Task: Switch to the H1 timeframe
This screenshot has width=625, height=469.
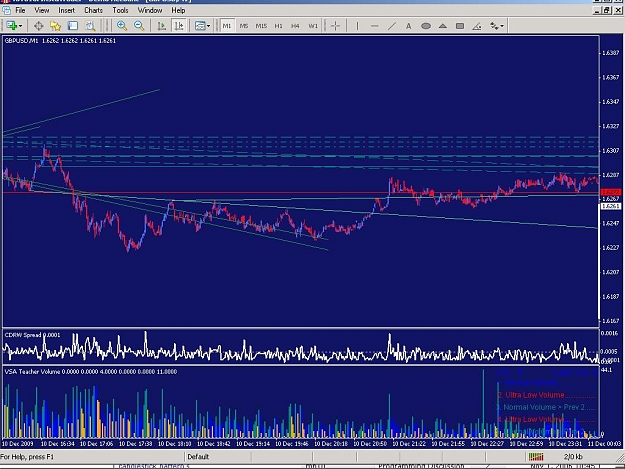Action: (278, 26)
